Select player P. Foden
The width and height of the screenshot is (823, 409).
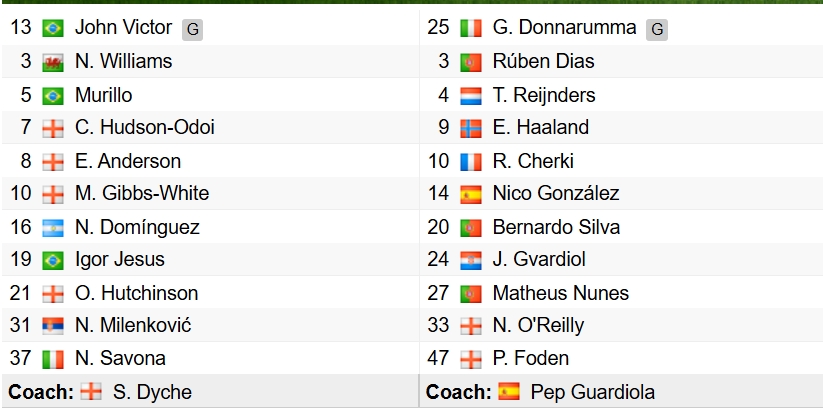click(x=530, y=359)
